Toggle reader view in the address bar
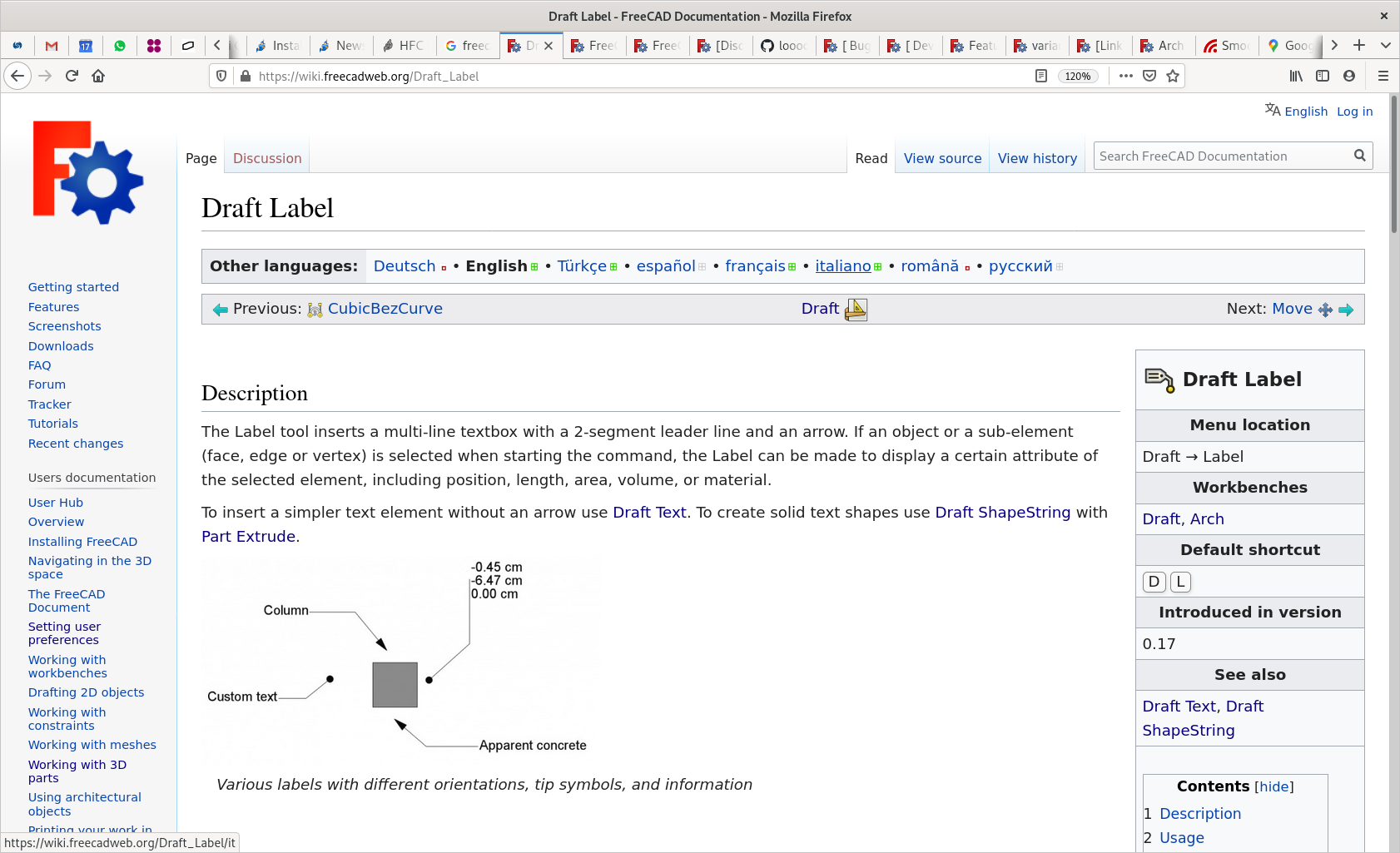The width and height of the screenshot is (1400, 853). click(x=1040, y=76)
